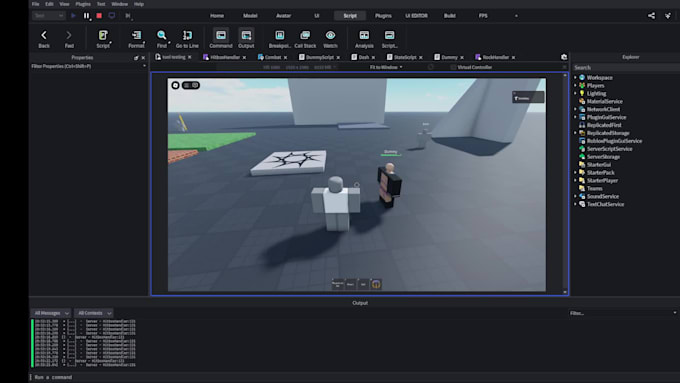
Task: Click the Share icon at top right
Action: (x=651, y=16)
